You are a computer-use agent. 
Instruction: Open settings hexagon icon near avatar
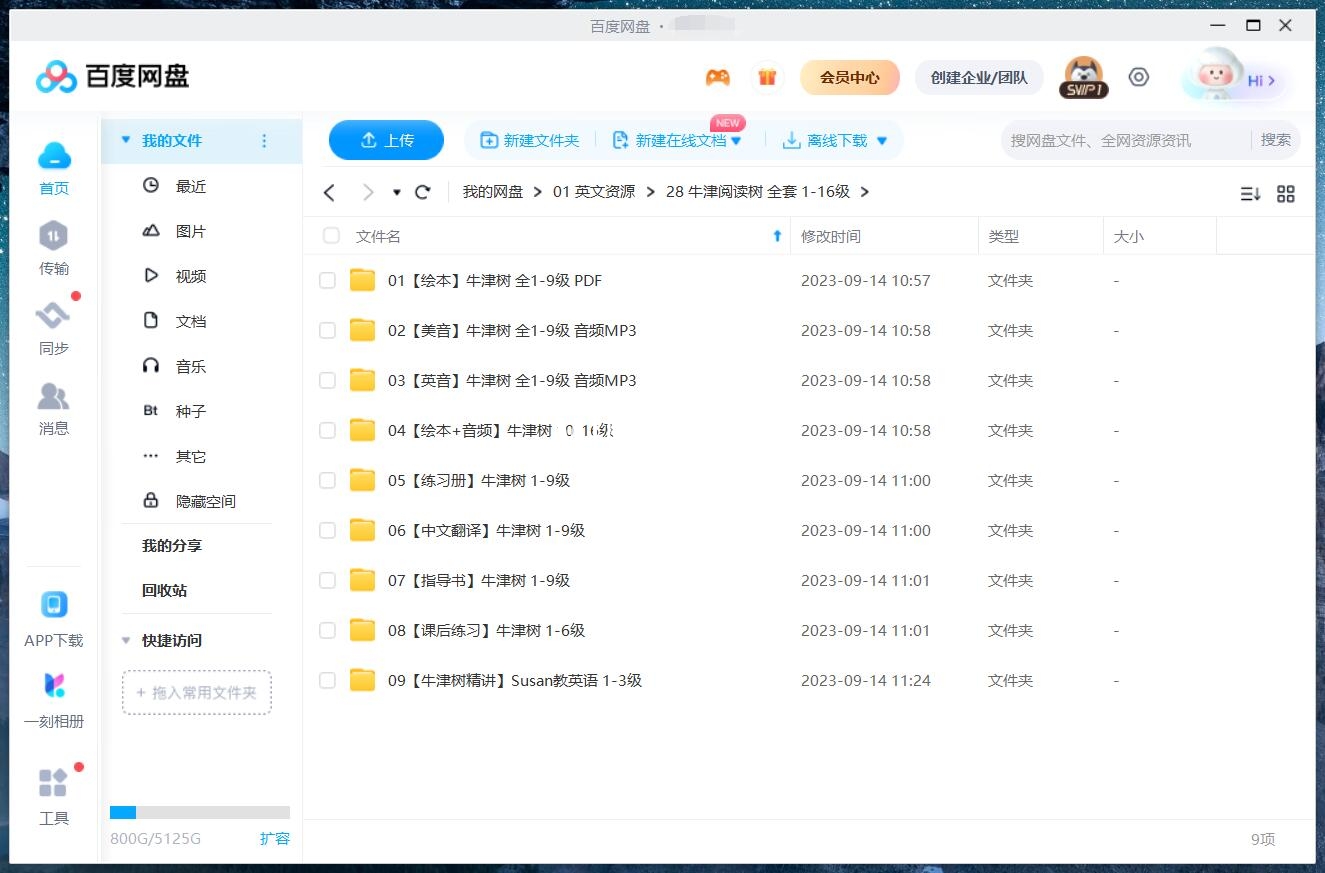point(1138,77)
